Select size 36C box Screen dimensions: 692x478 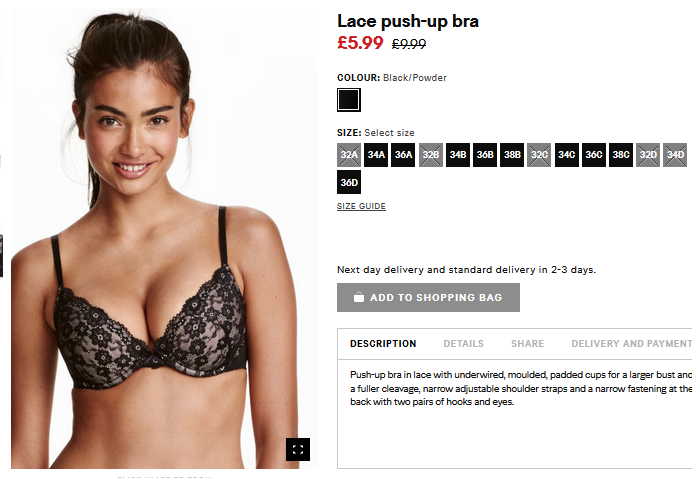coord(594,155)
